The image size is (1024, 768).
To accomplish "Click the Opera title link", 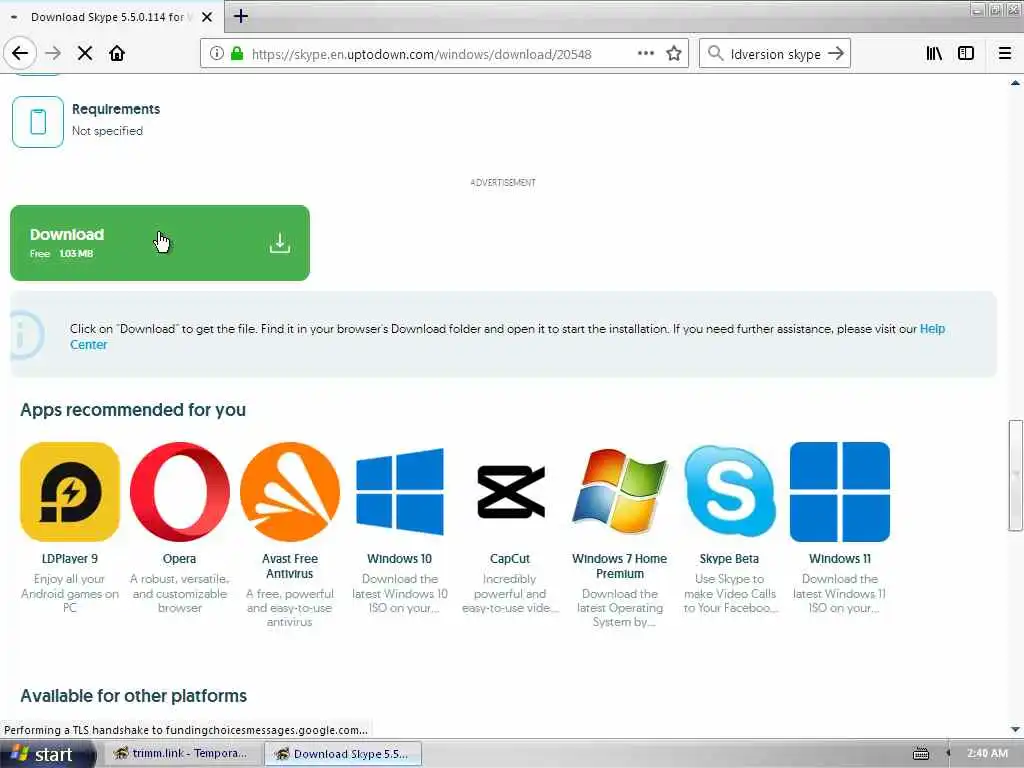I will [x=180, y=559].
